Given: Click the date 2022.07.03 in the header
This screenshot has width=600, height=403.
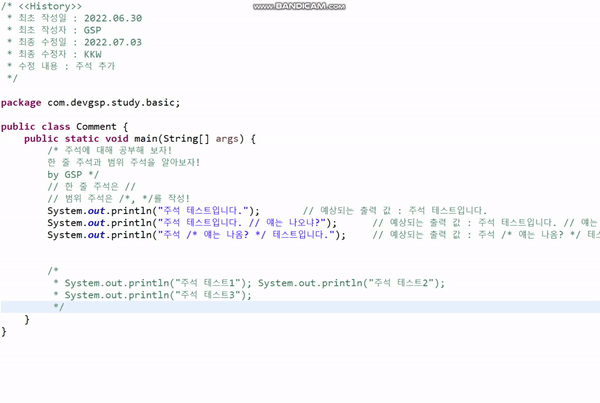Looking at the screenshot, I should point(113,42).
